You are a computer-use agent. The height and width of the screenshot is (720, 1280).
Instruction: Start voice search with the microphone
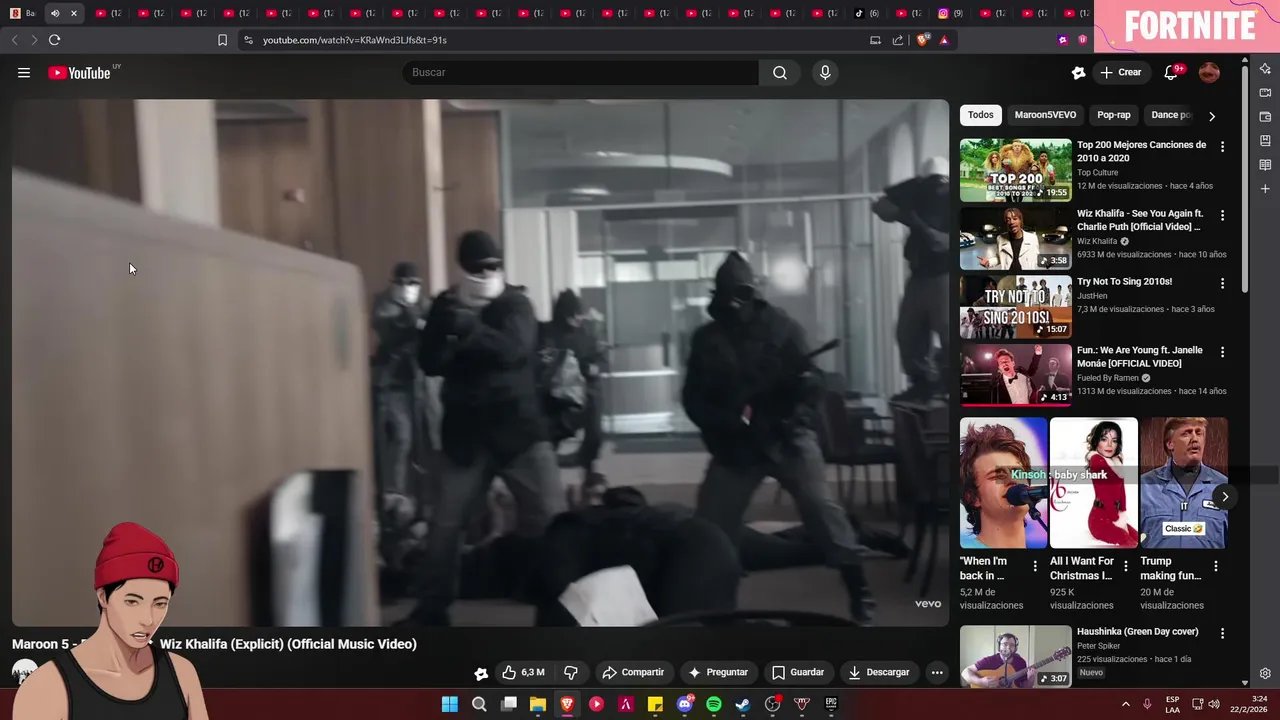pos(825,72)
